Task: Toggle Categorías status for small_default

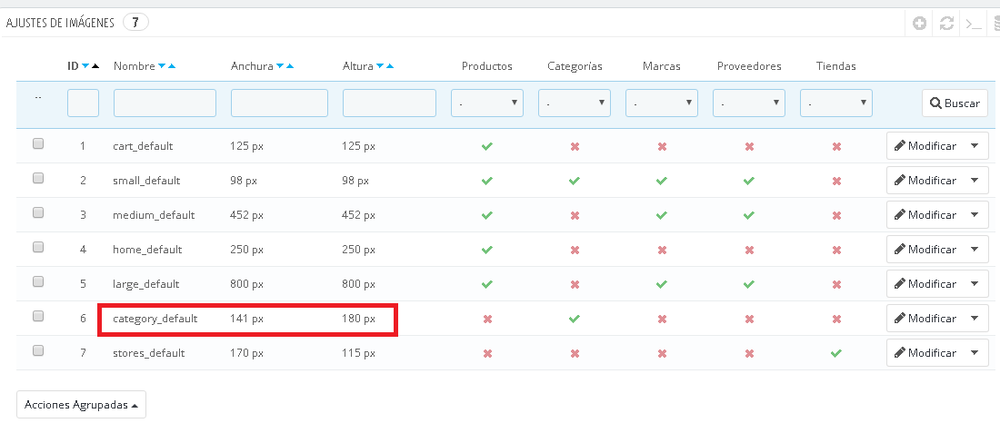Action: 575,180
